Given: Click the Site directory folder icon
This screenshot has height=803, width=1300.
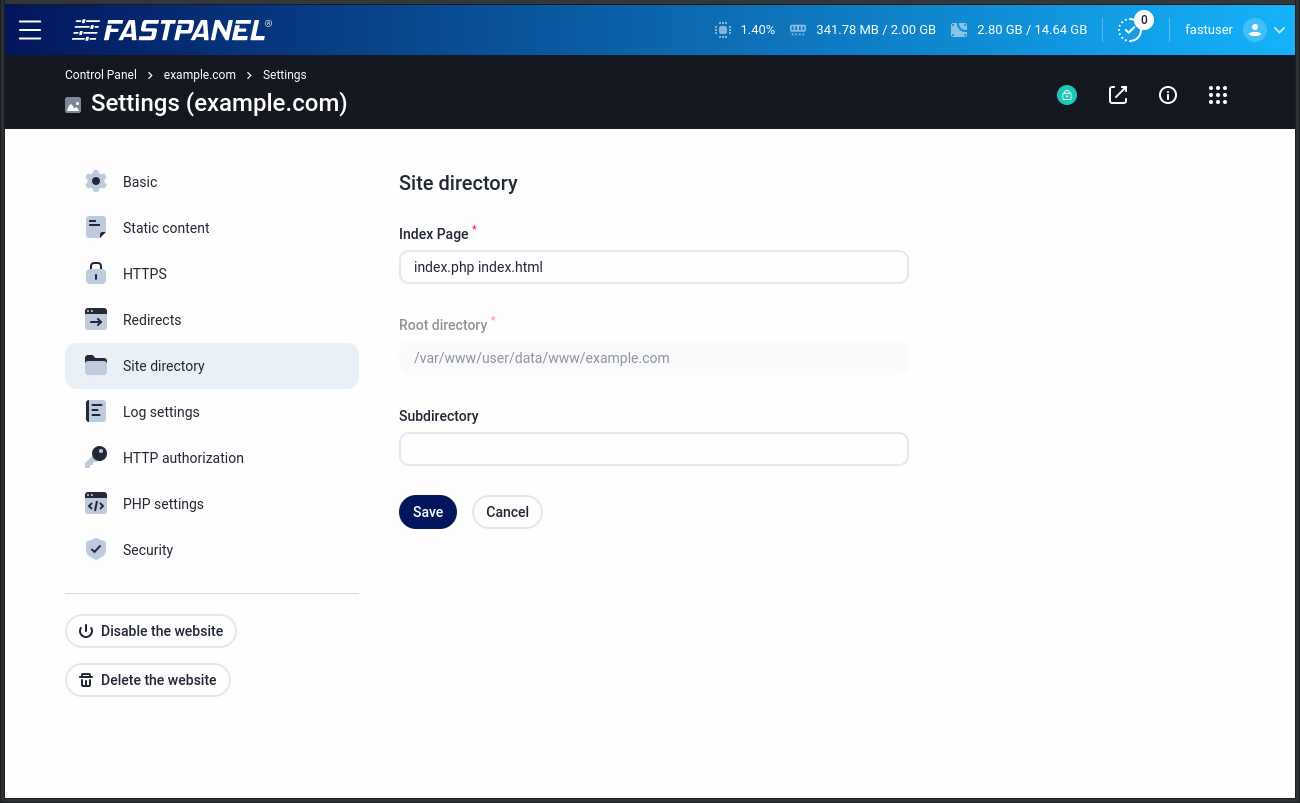Looking at the screenshot, I should [x=96, y=365].
